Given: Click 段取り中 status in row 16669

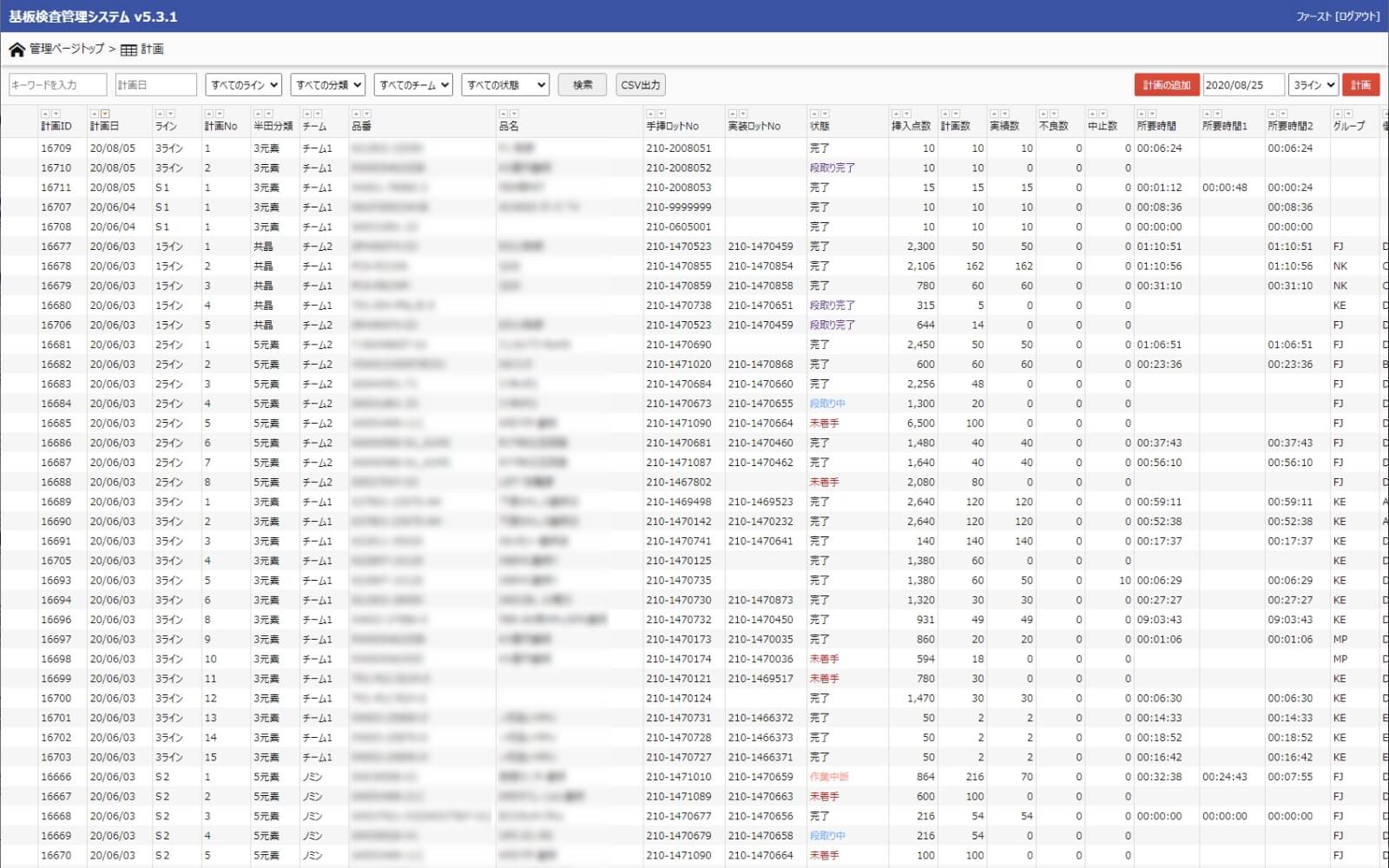Looking at the screenshot, I should (827, 836).
